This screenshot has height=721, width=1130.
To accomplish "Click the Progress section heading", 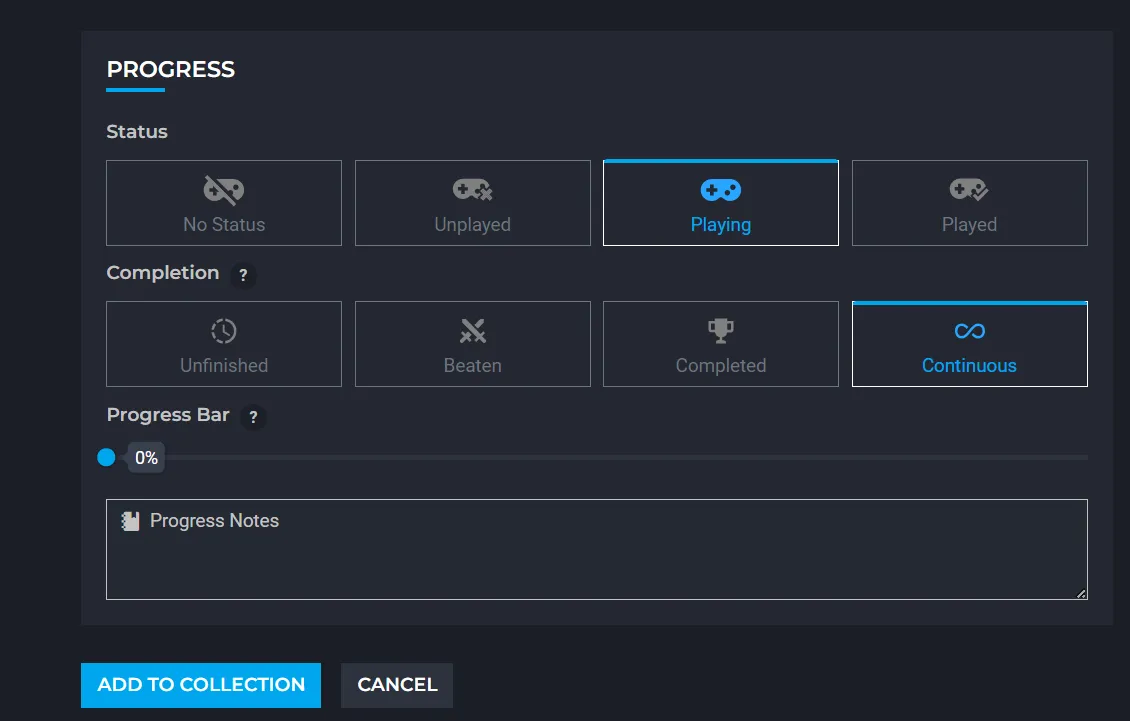I will [x=170, y=70].
